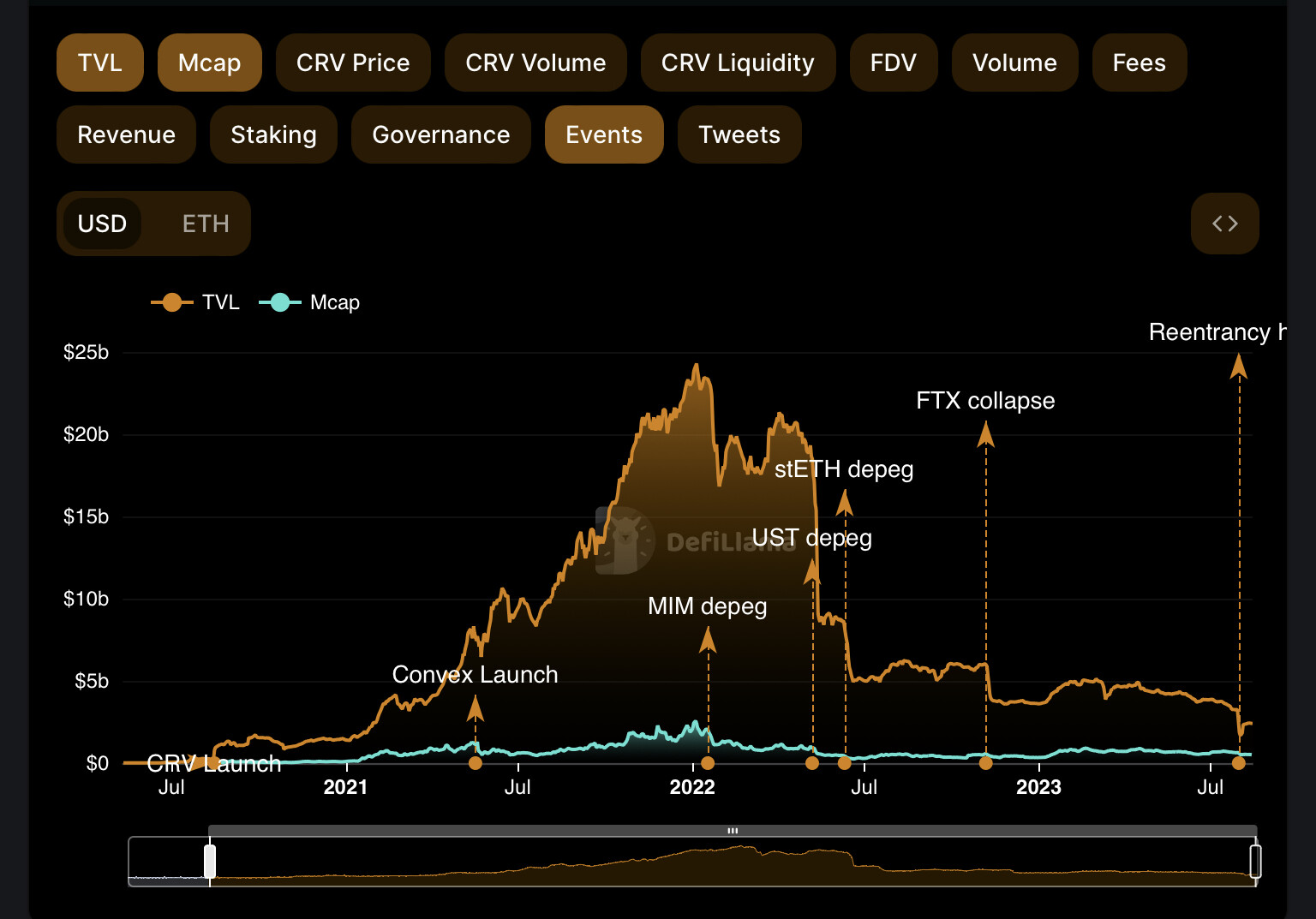Grab the left range slider handle

pyautogui.click(x=210, y=862)
